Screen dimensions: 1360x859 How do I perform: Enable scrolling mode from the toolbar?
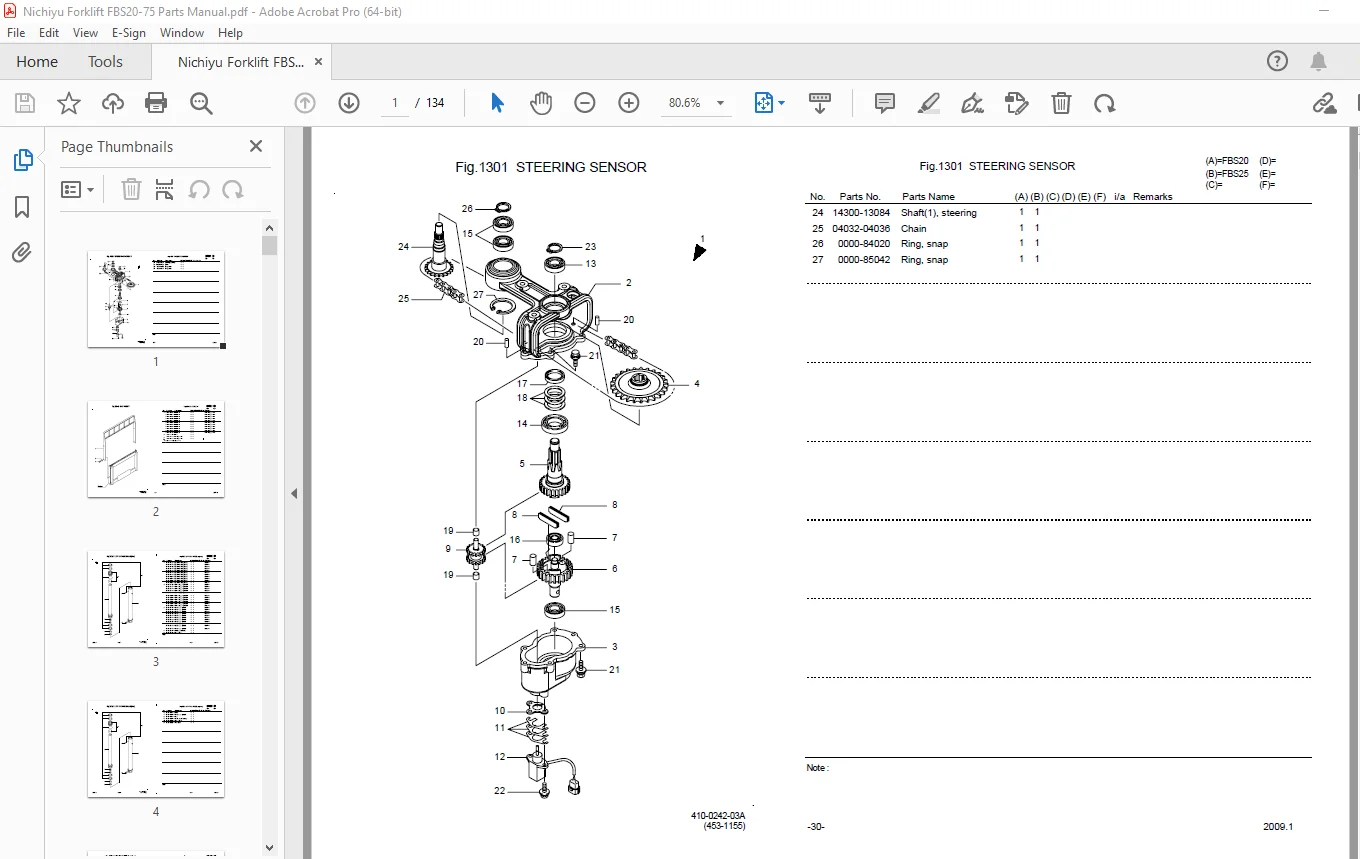(820, 103)
